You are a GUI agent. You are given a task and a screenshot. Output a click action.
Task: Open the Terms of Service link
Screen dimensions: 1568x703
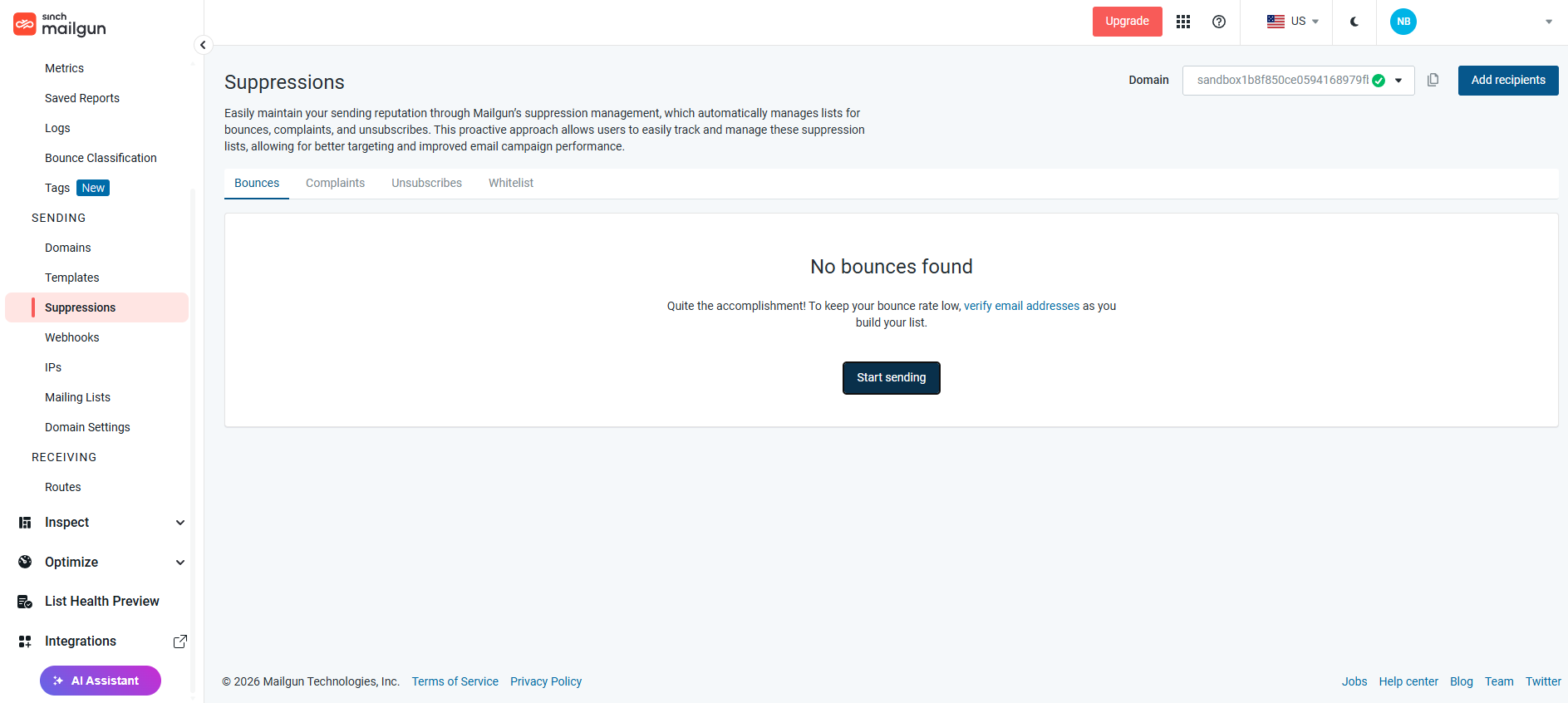(455, 681)
